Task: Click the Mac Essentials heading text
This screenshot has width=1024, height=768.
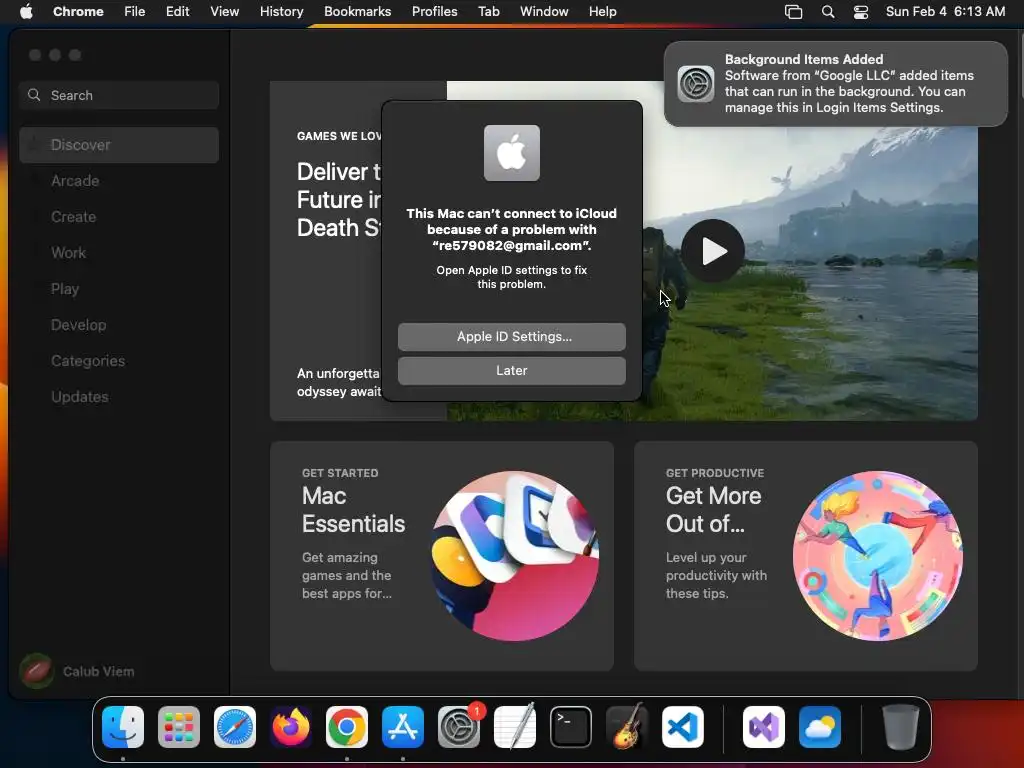Action: (353, 510)
